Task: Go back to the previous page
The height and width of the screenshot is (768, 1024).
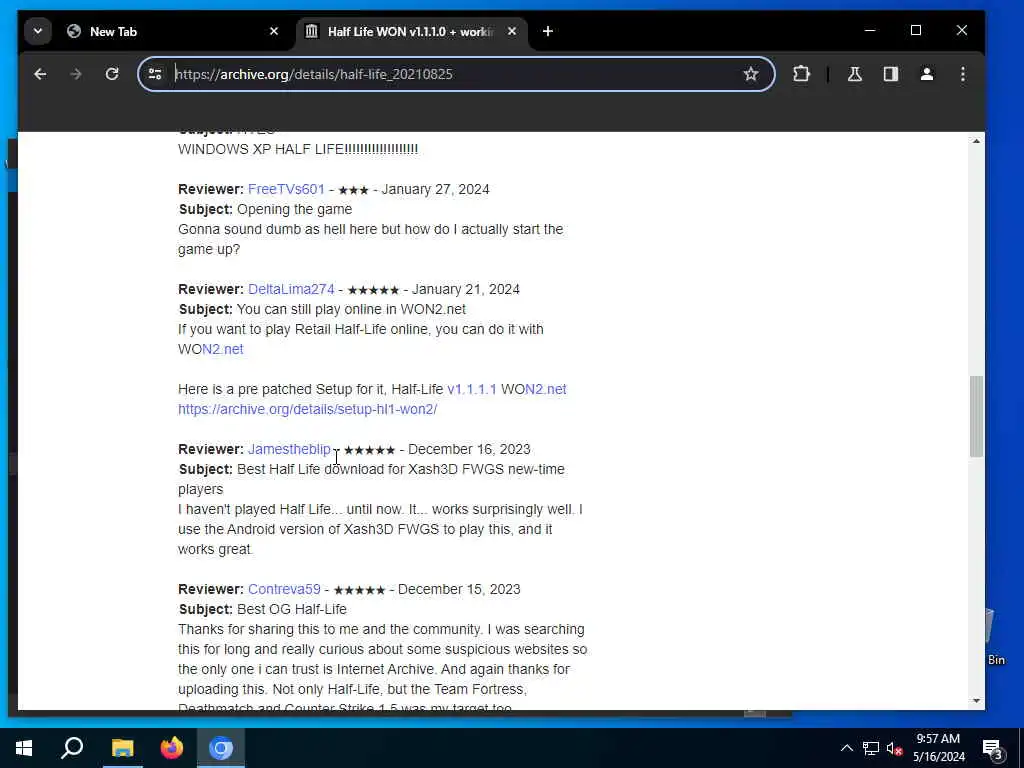Action: (x=40, y=74)
